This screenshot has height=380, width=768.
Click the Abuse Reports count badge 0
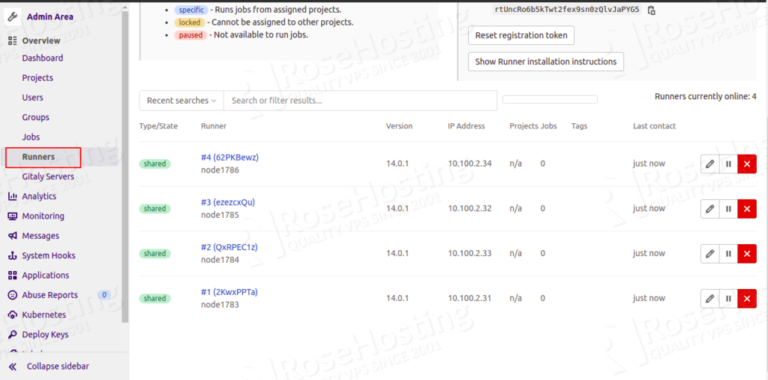tap(103, 295)
